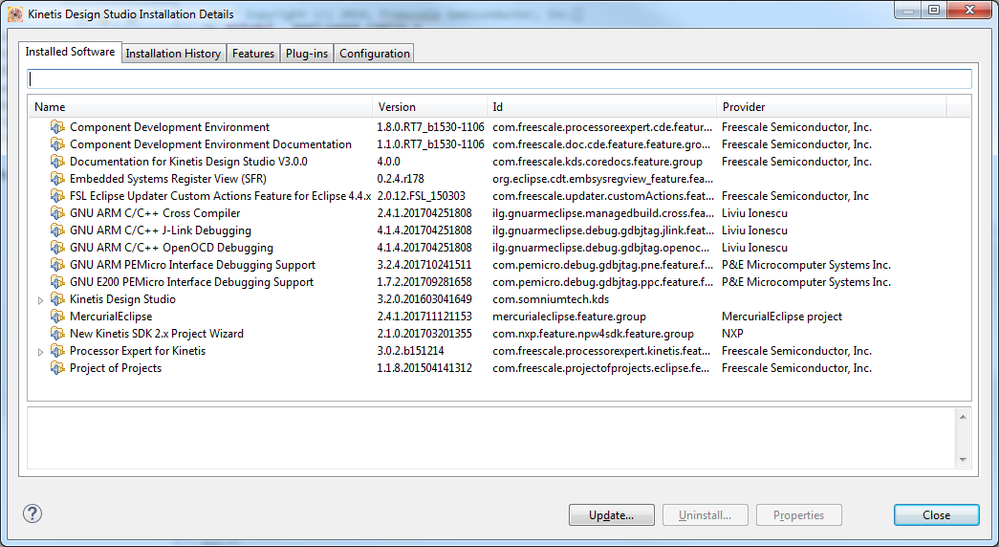Click the Processor Expert for Kinetis icon
This screenshot has height=547, width=999.
pyautogui.click(x=57, y=351)
